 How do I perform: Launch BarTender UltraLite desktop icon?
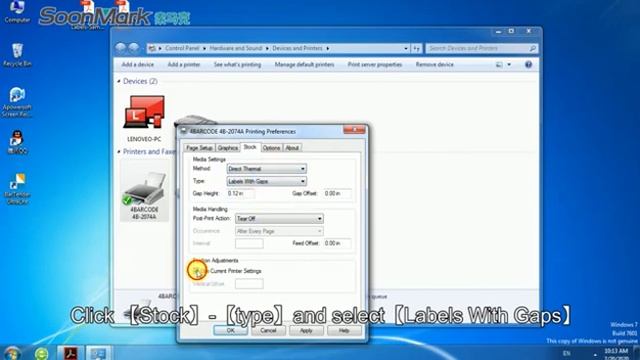[x=17, y=189]
